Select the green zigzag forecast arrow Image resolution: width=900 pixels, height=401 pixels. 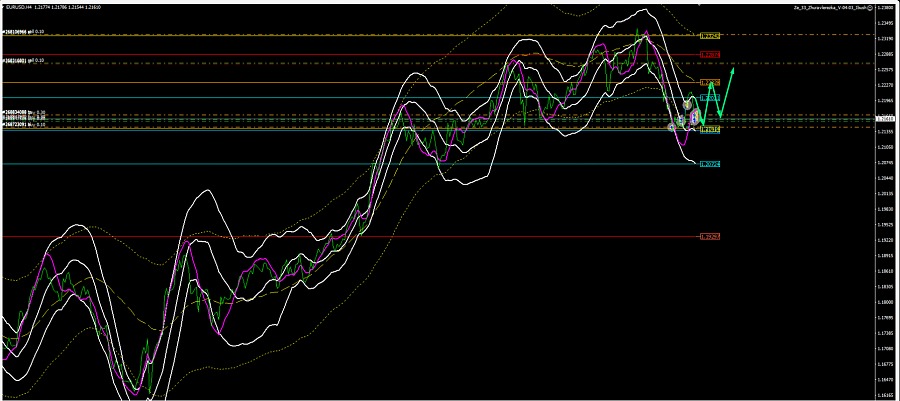(x=722, y=93)
